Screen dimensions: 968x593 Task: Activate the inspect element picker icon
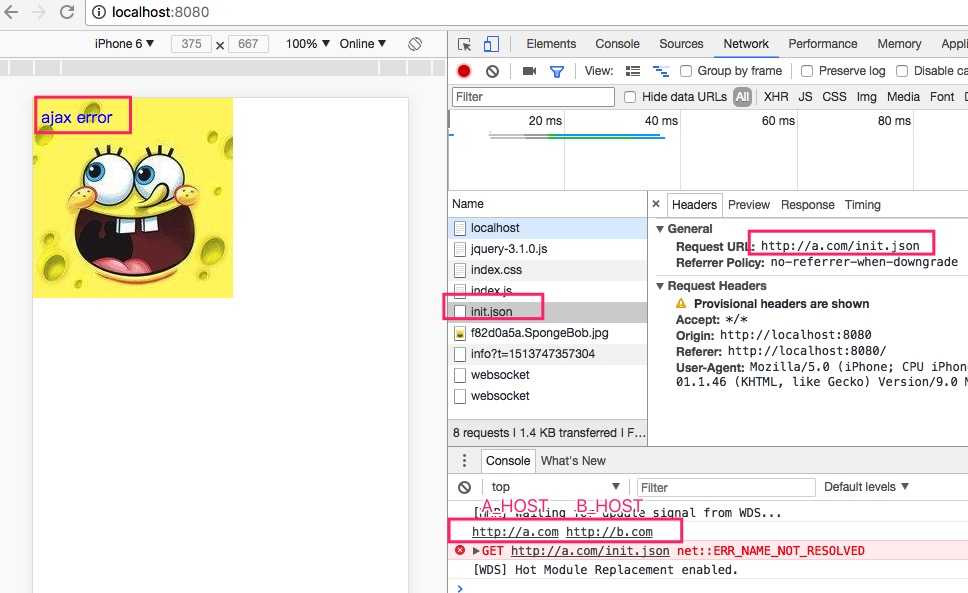(464, 44)
